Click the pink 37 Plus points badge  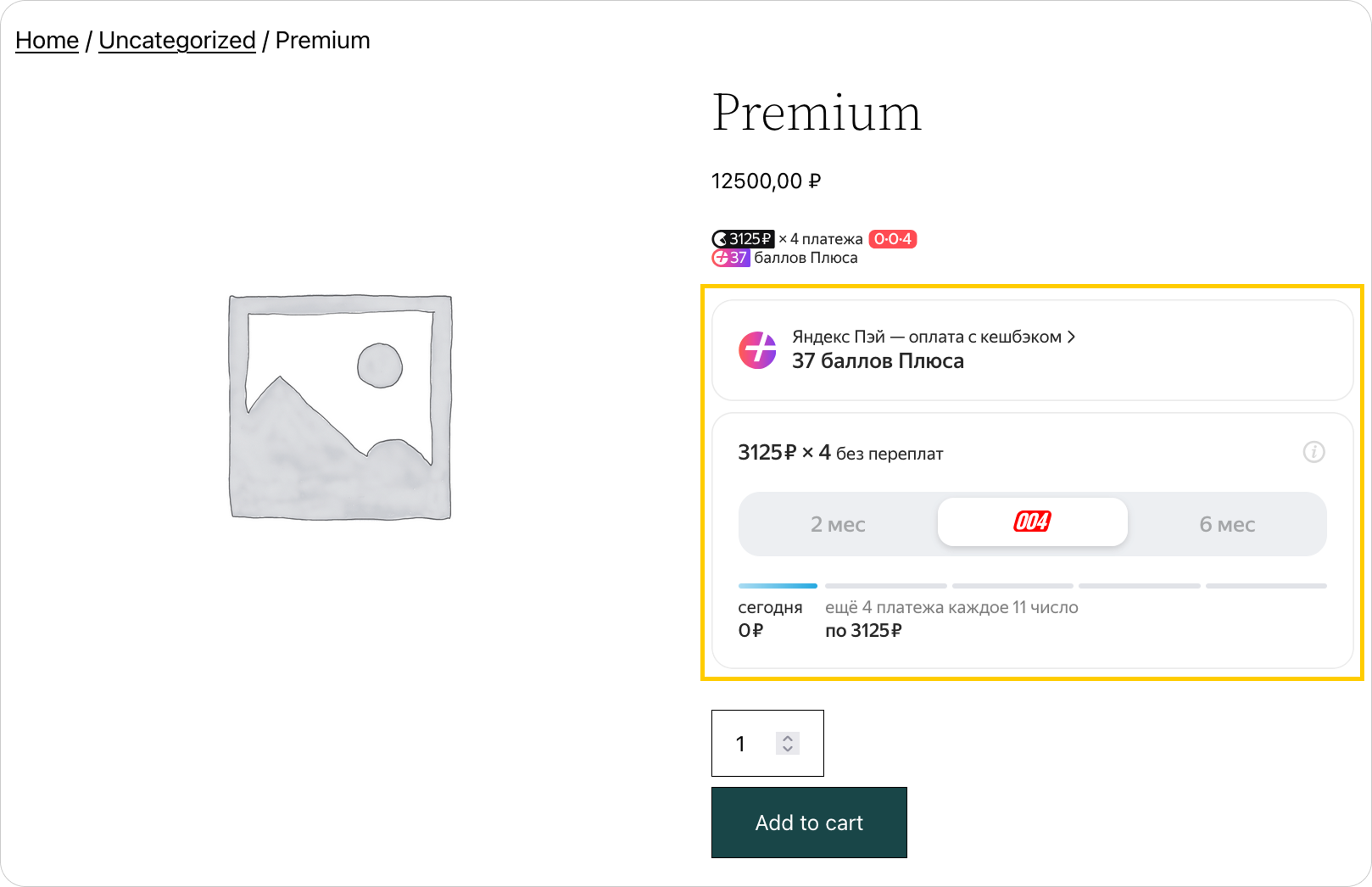[x=731, y=258]
